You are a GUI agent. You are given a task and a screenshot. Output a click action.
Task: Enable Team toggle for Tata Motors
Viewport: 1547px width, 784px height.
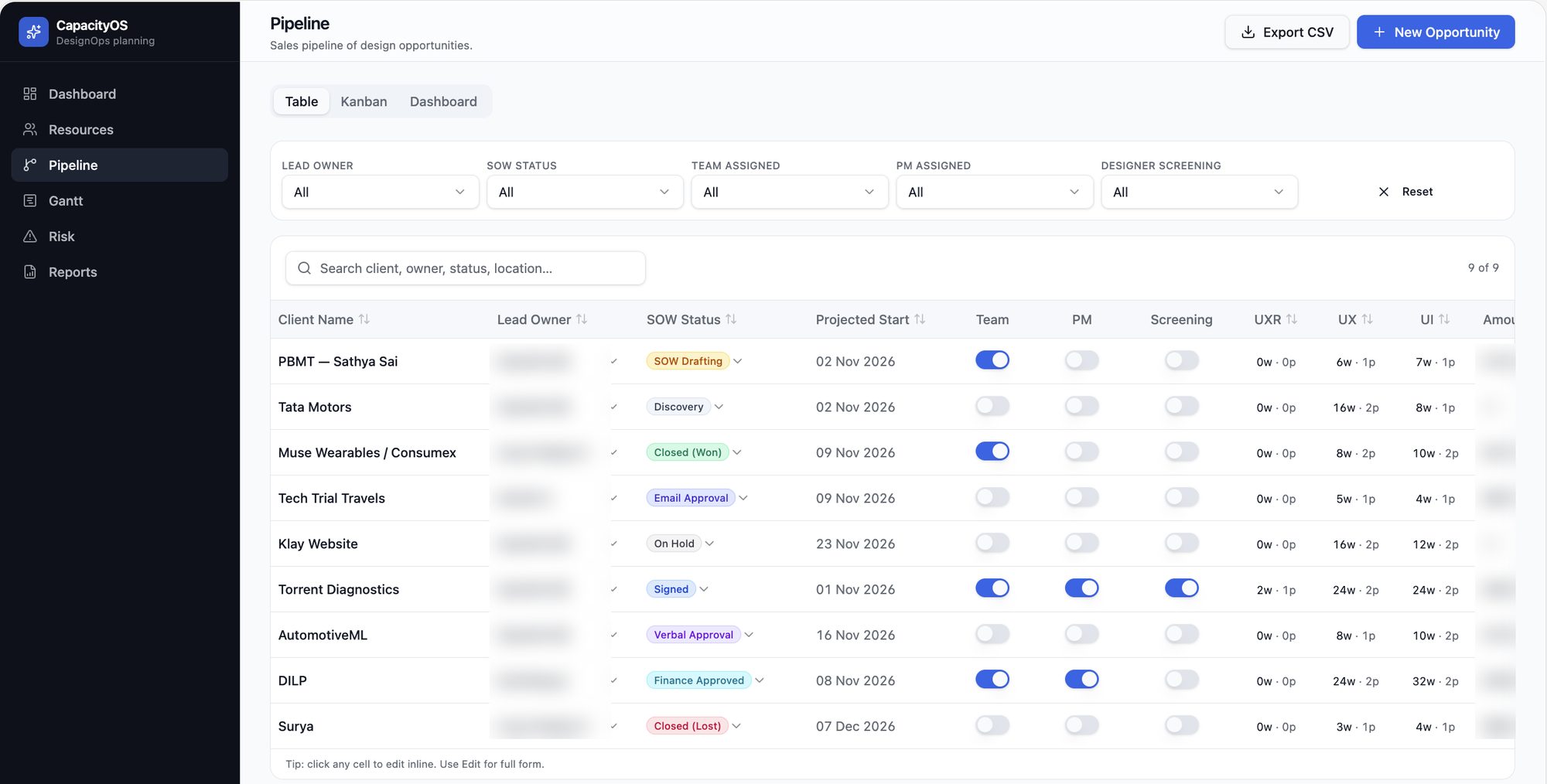point(992,406)
